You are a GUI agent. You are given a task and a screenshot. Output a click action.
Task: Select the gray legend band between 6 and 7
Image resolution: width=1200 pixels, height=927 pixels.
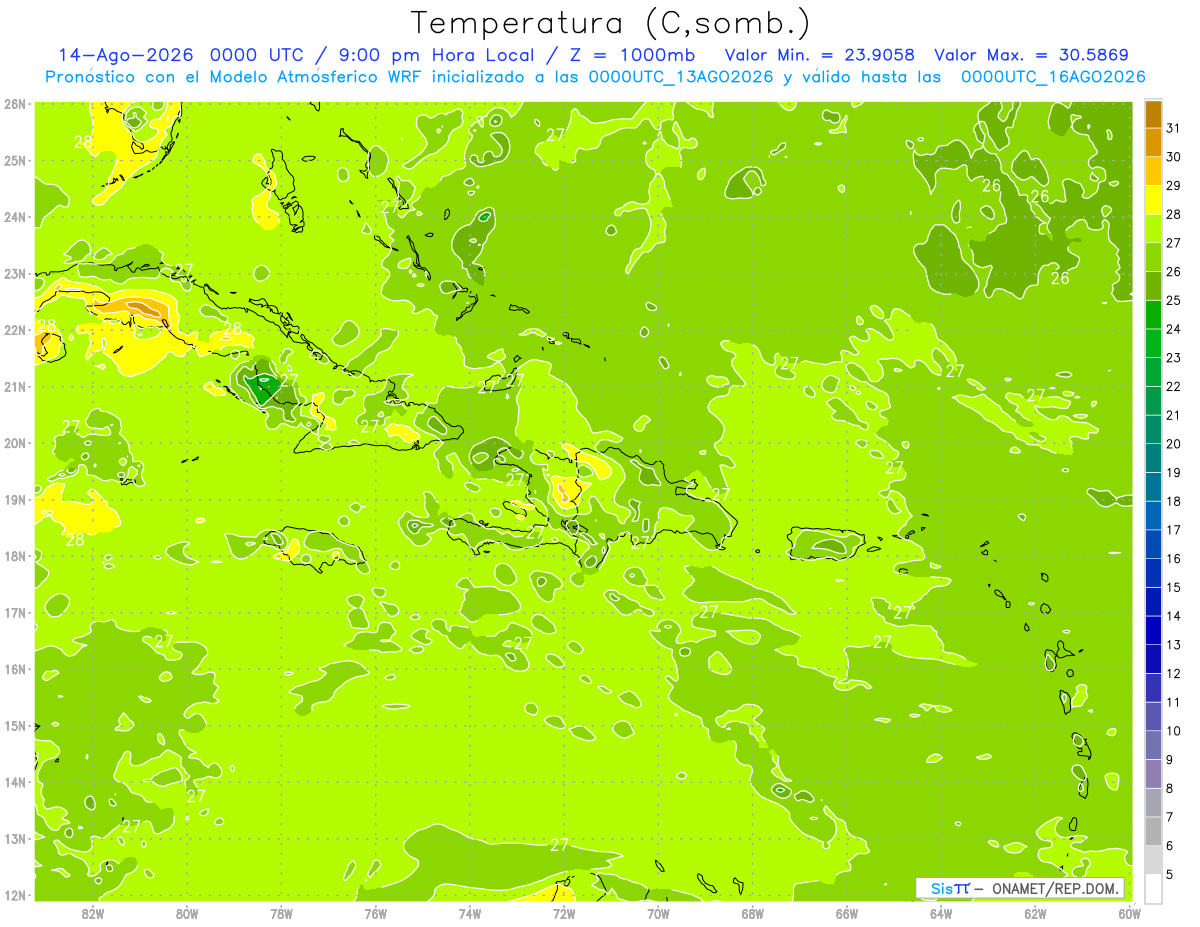(1153, 831)
